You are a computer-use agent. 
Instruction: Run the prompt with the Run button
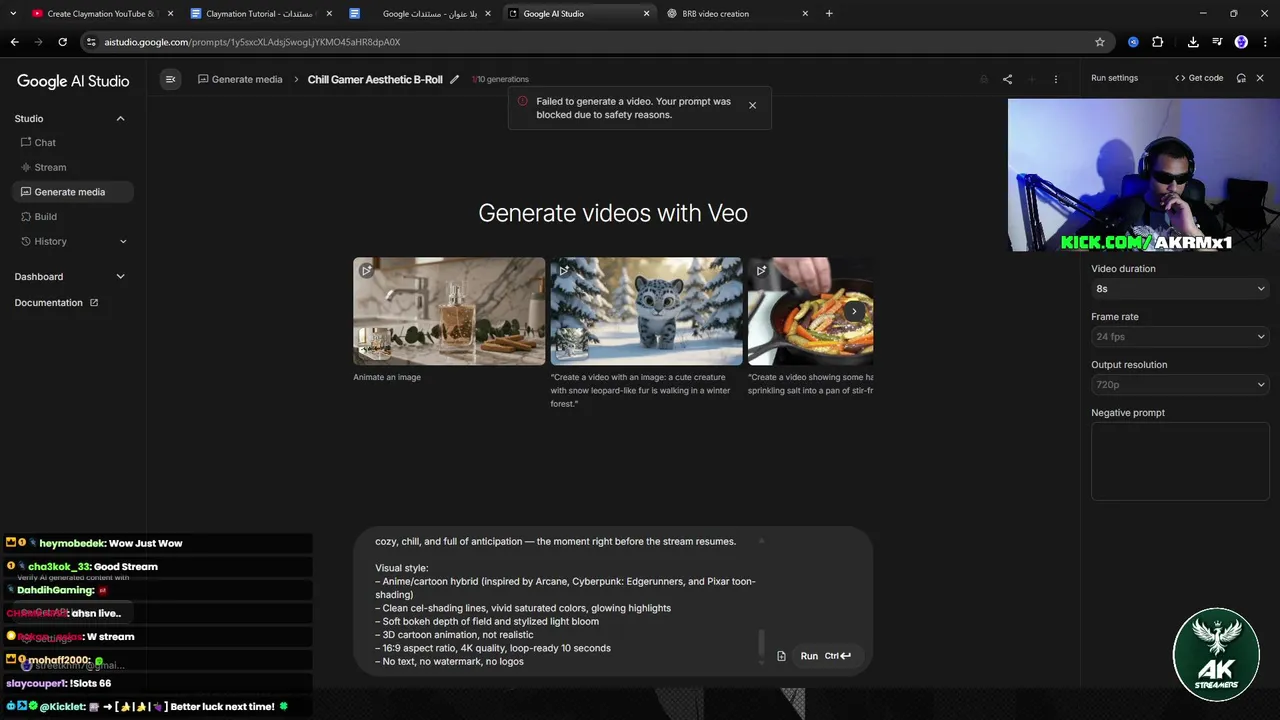[x=826, y=656]
